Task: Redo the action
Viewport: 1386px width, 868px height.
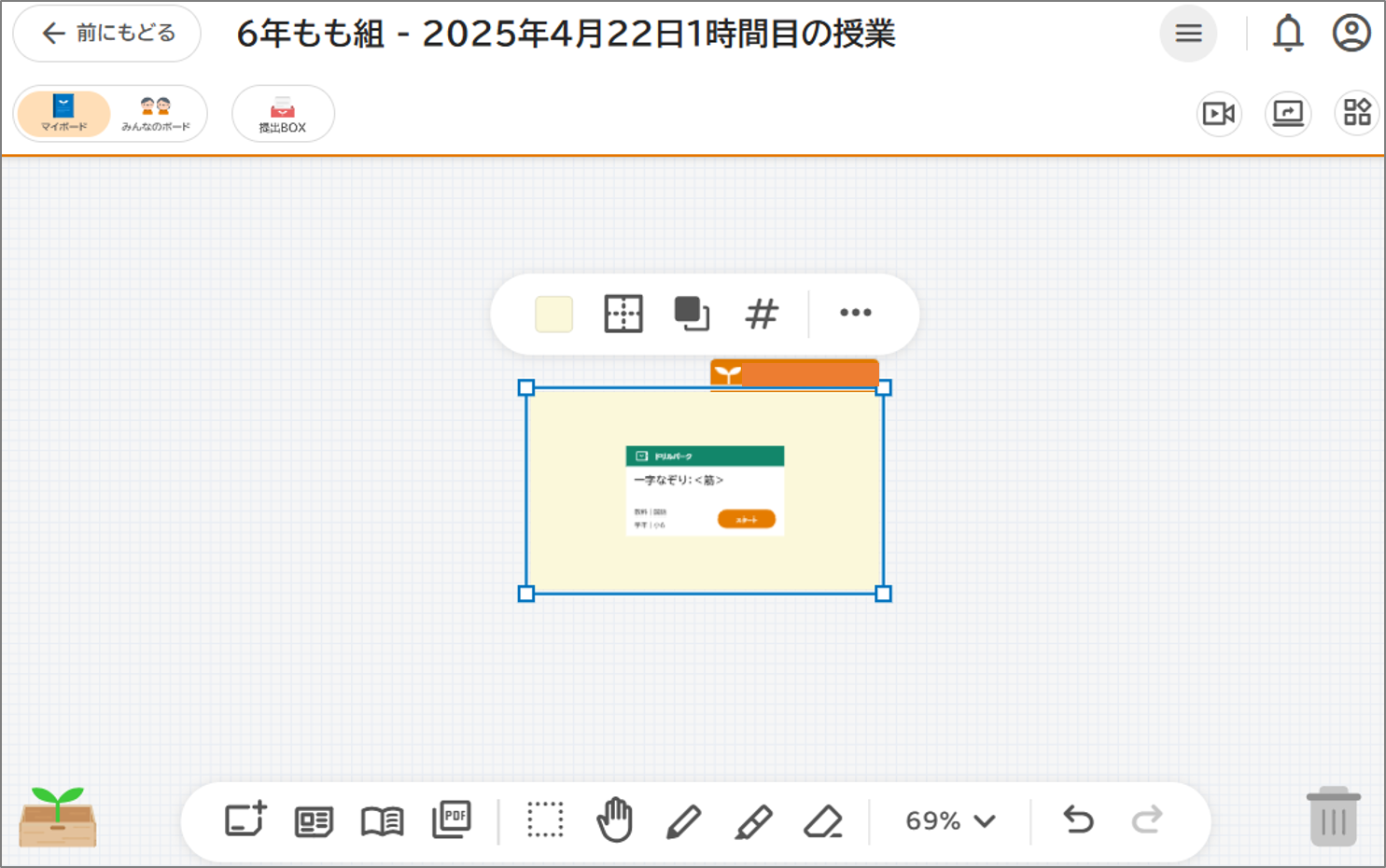Action: click(1147, 820)
